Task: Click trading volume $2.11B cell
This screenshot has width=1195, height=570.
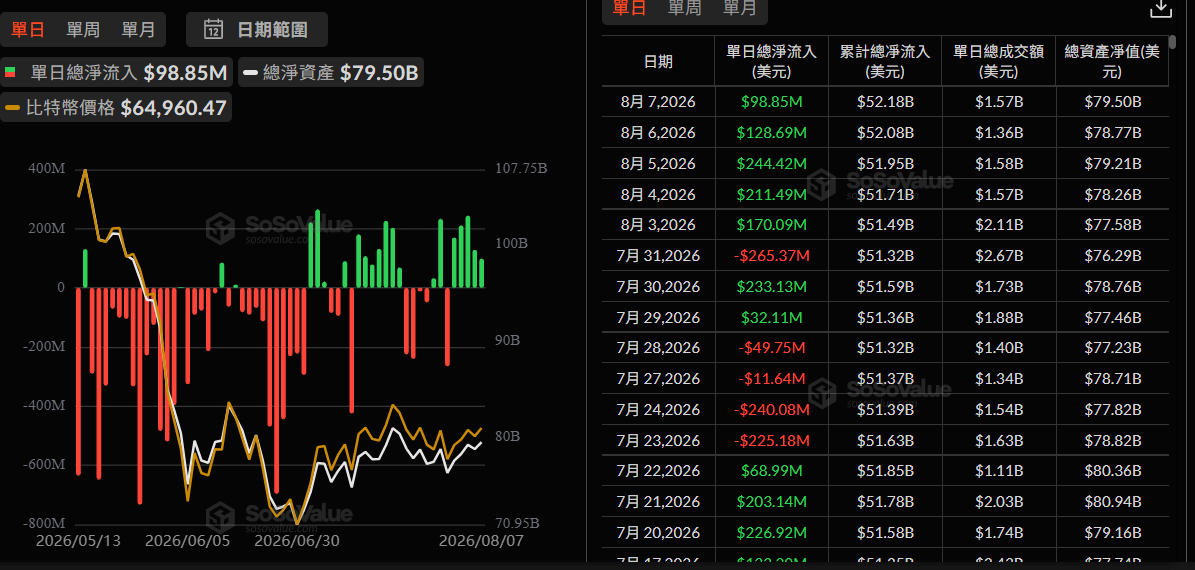Action: (x=998, y=225)
